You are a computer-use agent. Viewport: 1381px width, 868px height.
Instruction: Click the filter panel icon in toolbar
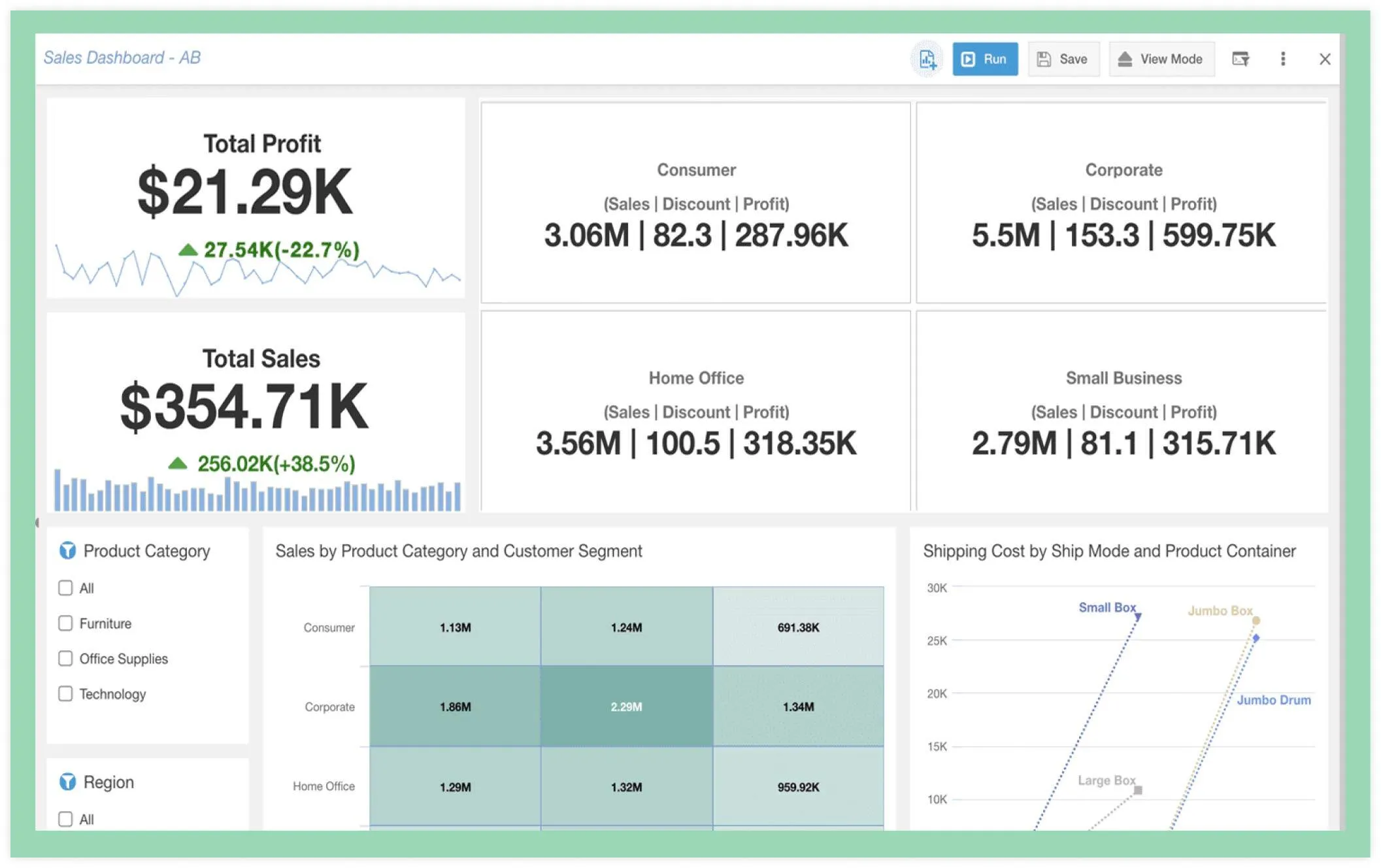[1240, 59]
